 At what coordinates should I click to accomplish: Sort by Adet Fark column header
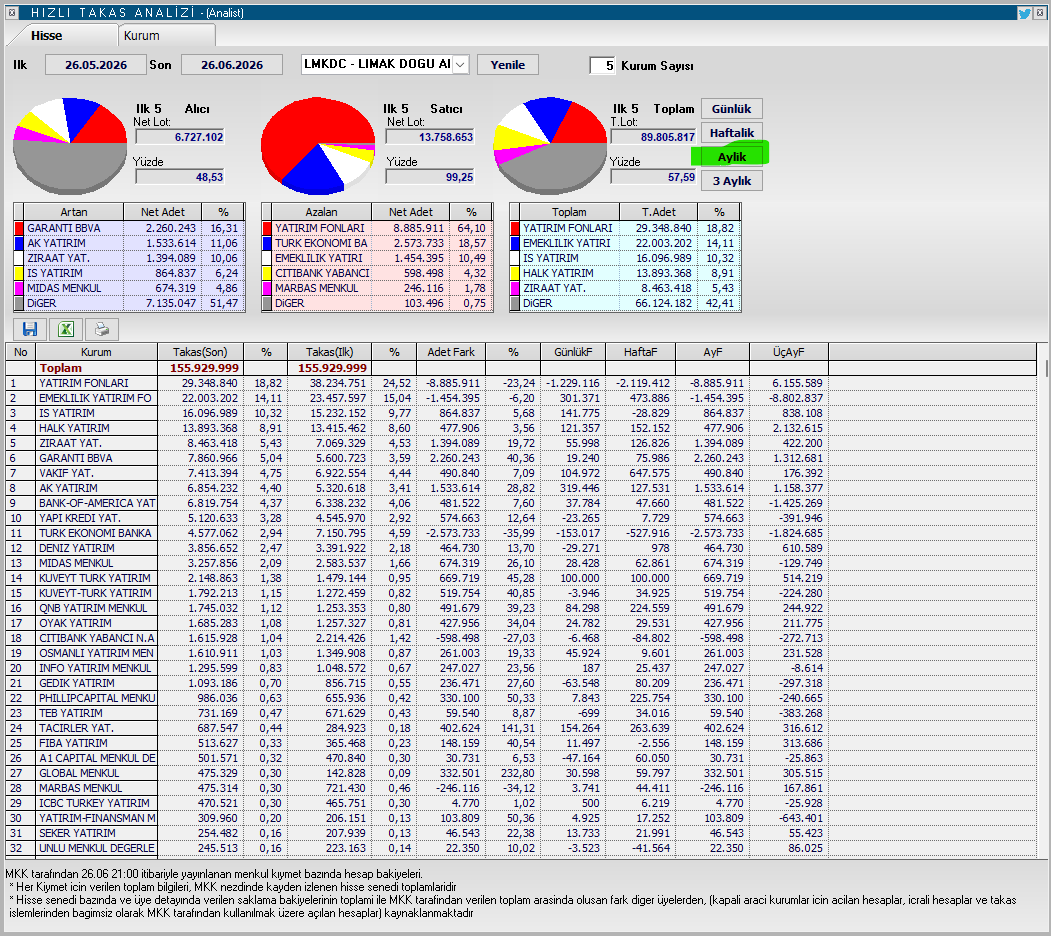pyautogui.click(x=451, y=352)
